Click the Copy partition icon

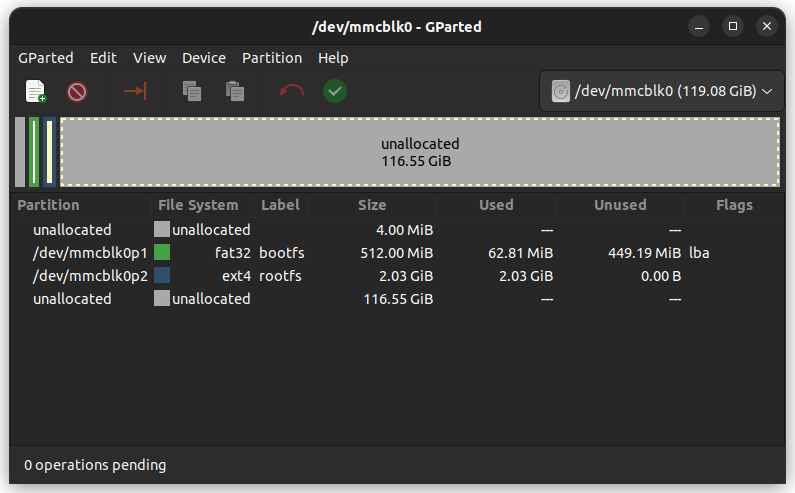click(192, 91)
